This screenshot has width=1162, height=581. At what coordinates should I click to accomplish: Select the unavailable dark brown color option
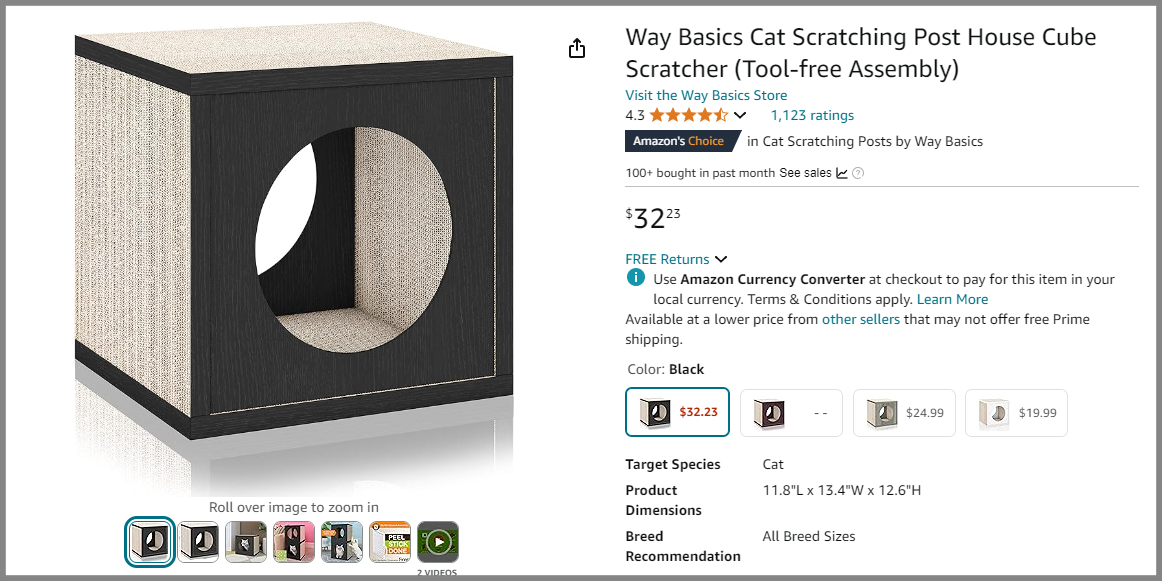tap(791, 412)
